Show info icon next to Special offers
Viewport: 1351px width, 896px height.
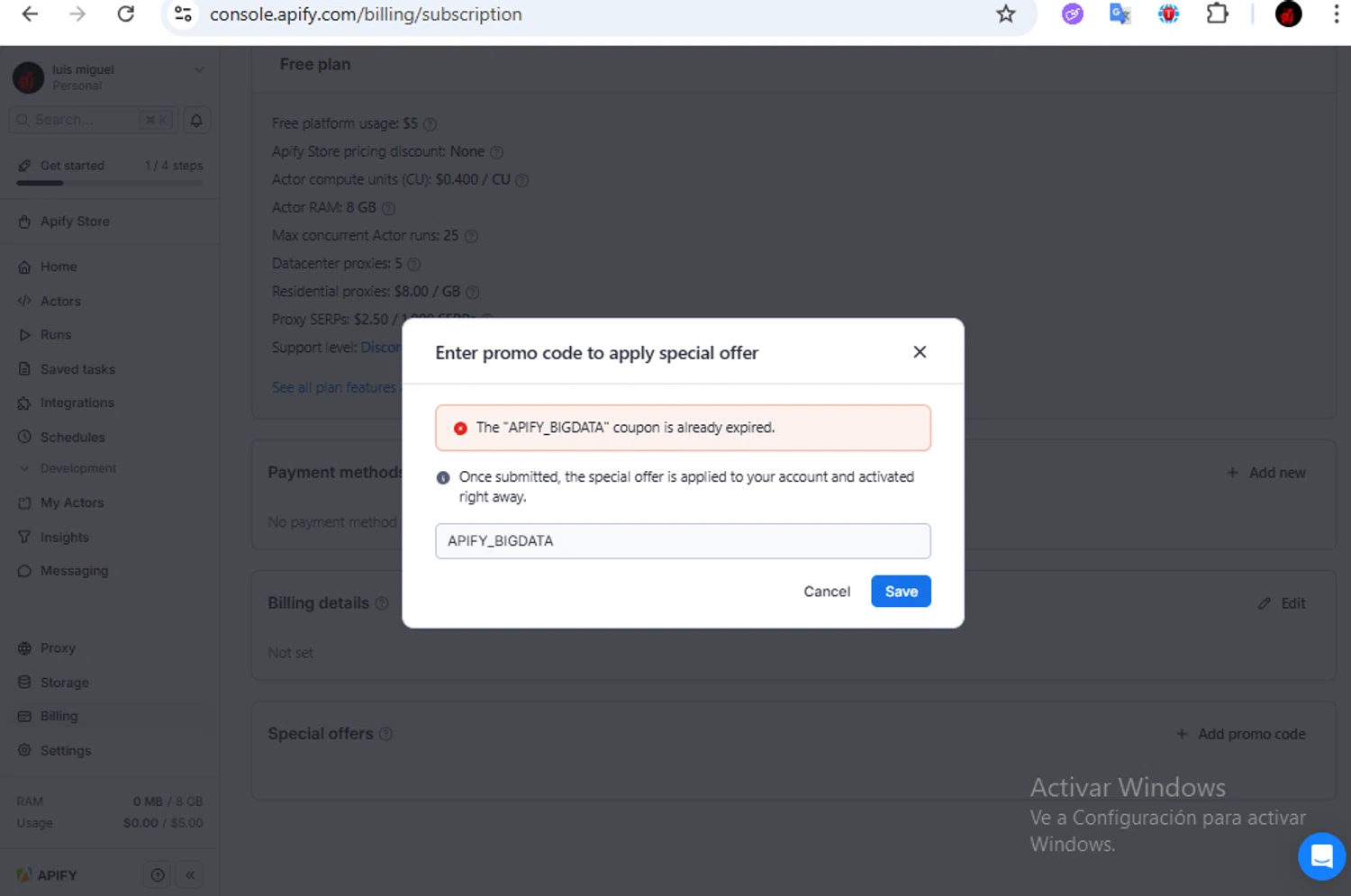coord(385,734)
